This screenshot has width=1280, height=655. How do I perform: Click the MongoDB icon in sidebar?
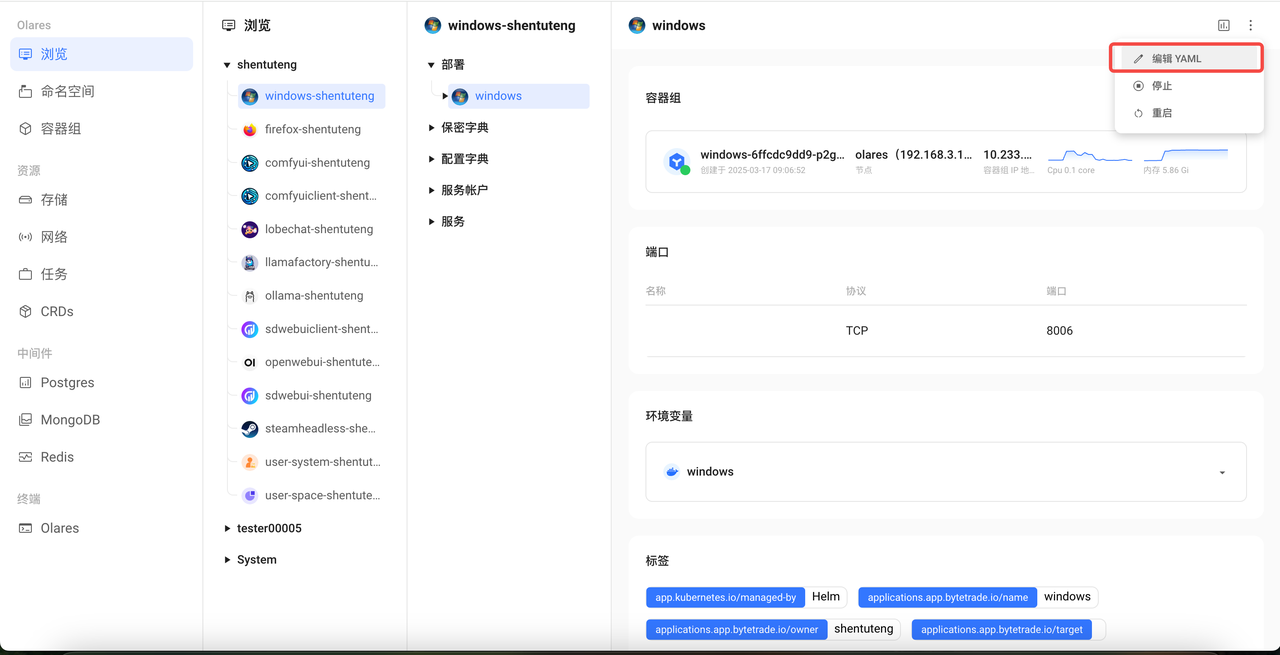click(x=25, y=420)
